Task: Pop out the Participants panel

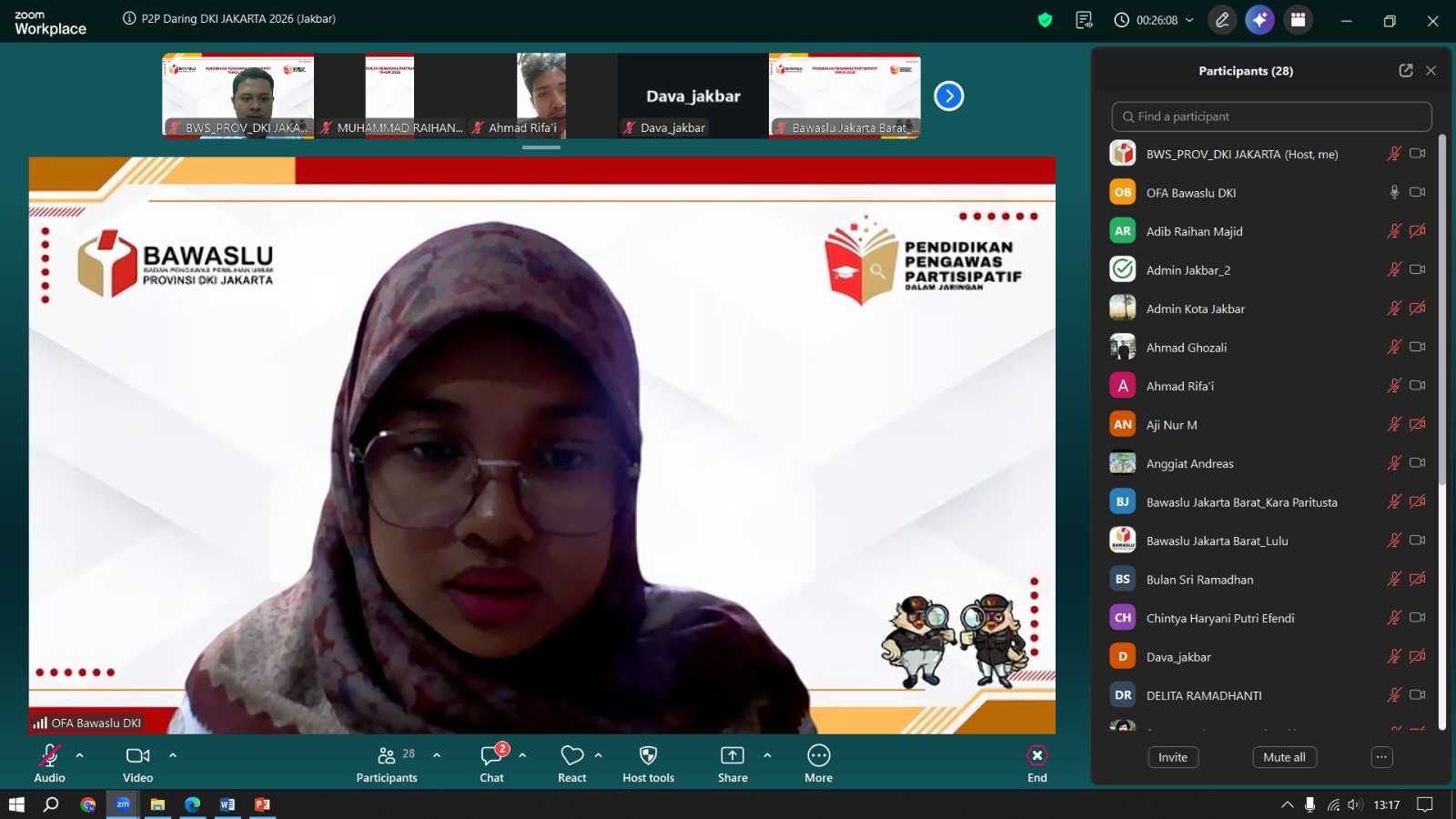Action: tap(1406, 70)
